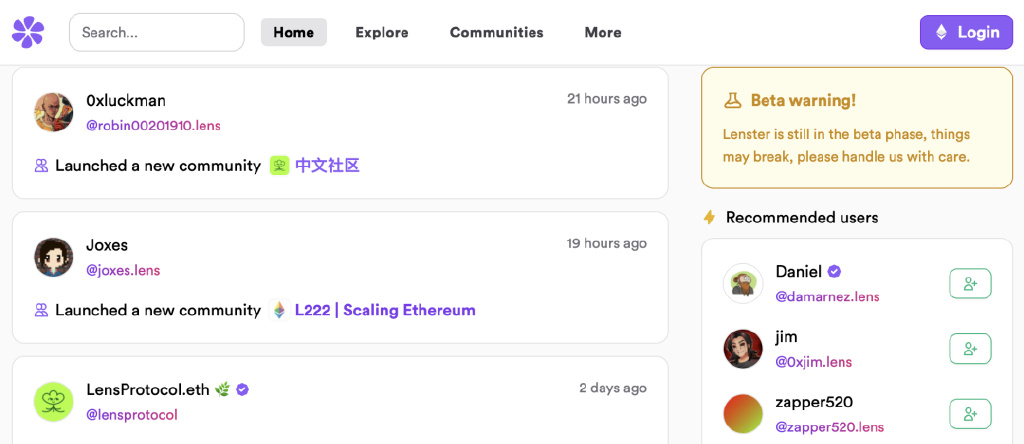Follow zapper520 with the add-user icon
The height and width of the screenshot is (444, 1024).
(x=970, y=414)
